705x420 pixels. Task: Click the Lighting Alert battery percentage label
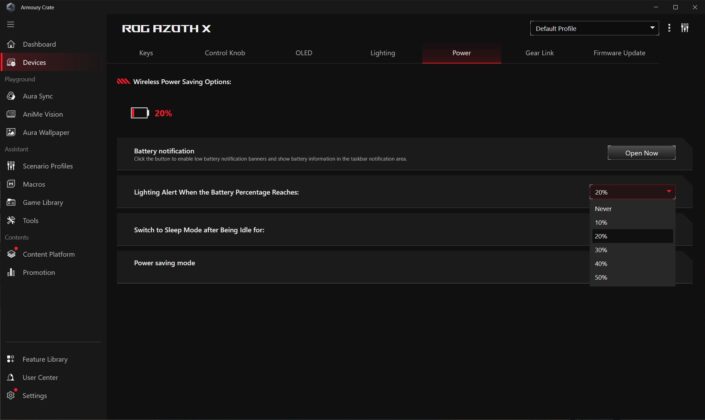pos(216,192)
